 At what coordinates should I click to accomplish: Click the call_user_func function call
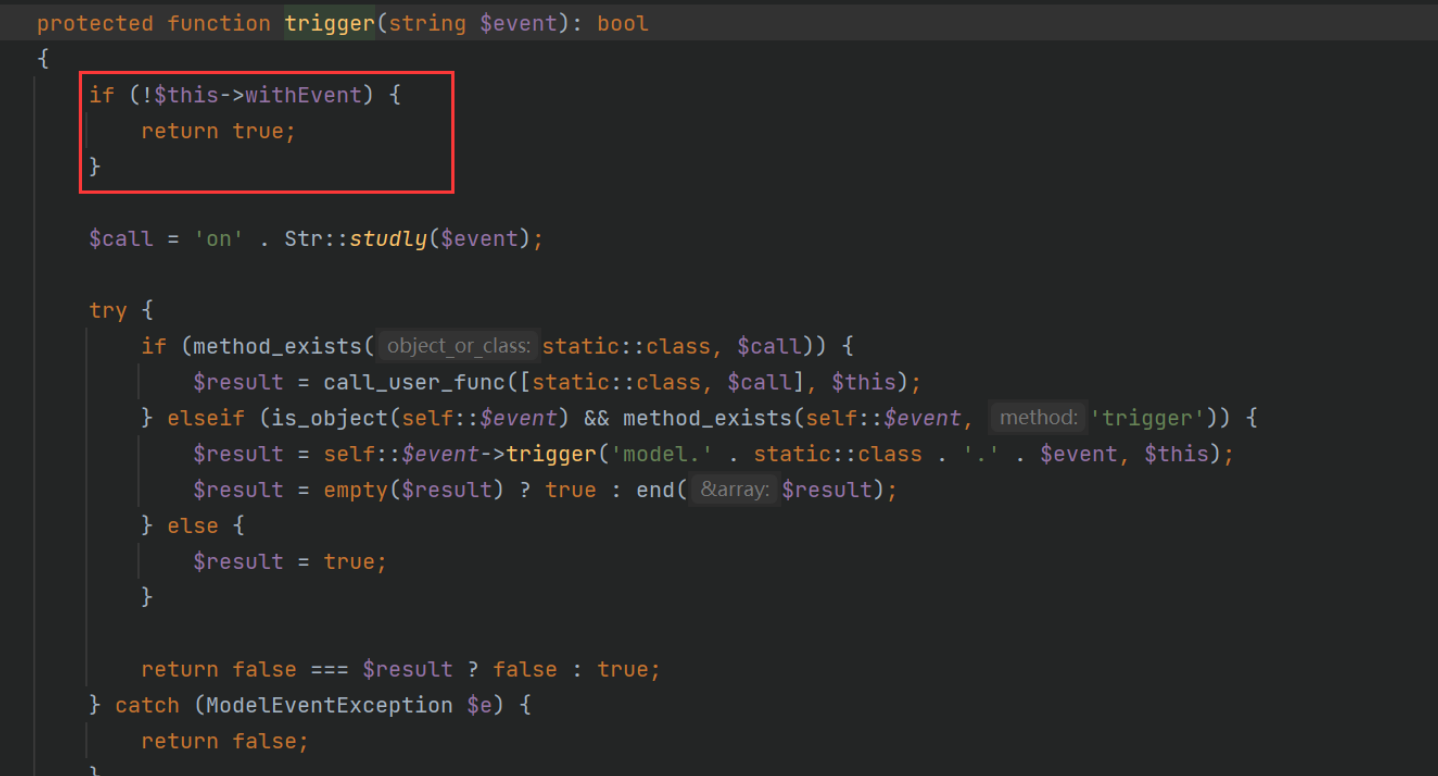(414, 382)
